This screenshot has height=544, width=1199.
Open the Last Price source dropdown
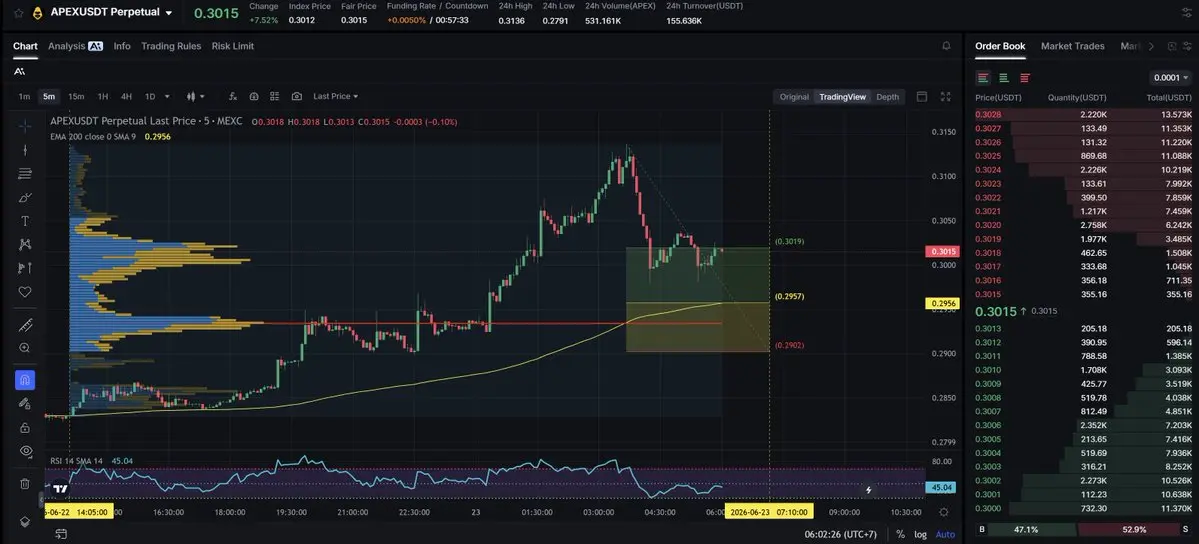(x=336, y=96)
